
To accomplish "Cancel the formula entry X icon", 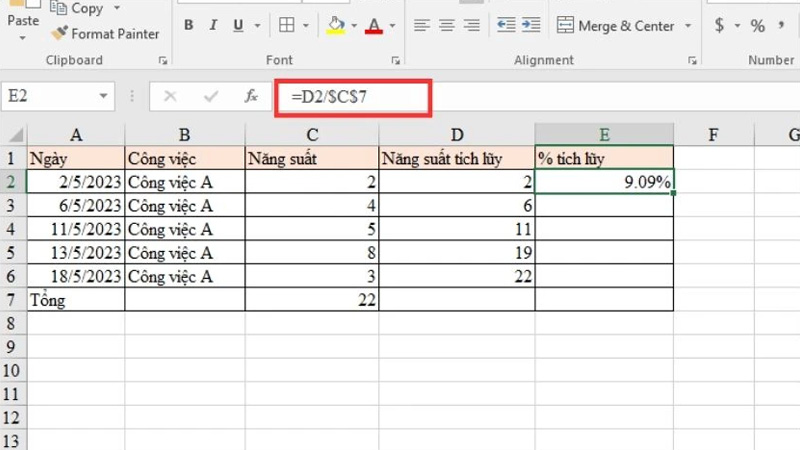I will point(170,96).
